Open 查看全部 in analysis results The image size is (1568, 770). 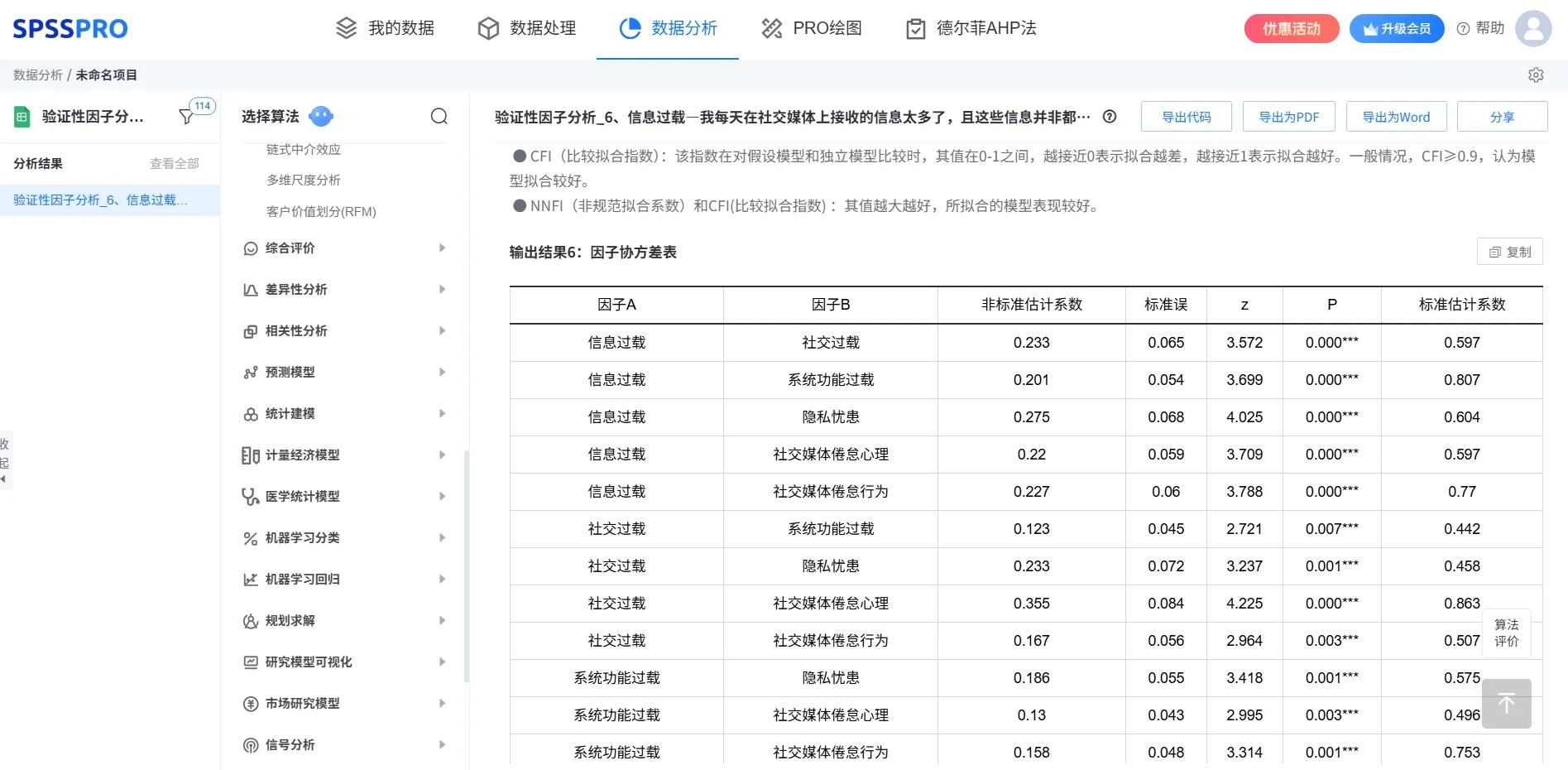[x=174, y=162]
